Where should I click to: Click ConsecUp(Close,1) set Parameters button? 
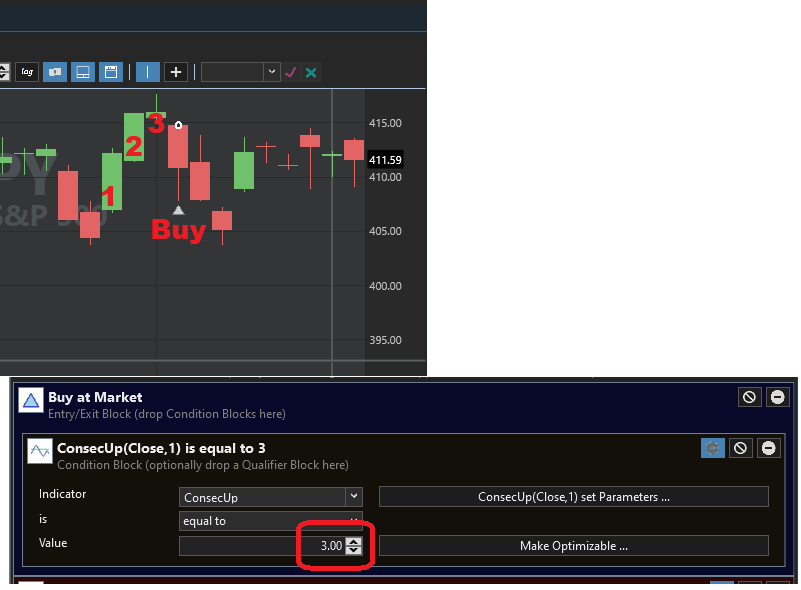tap(574, 497)
